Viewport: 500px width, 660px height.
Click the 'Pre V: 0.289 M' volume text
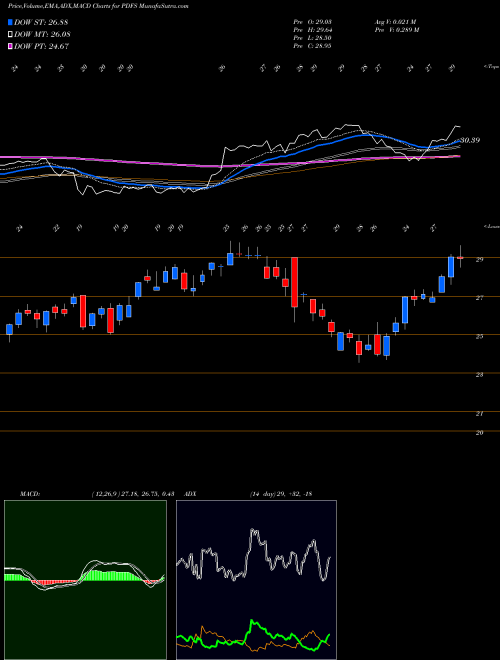[396, 30]
